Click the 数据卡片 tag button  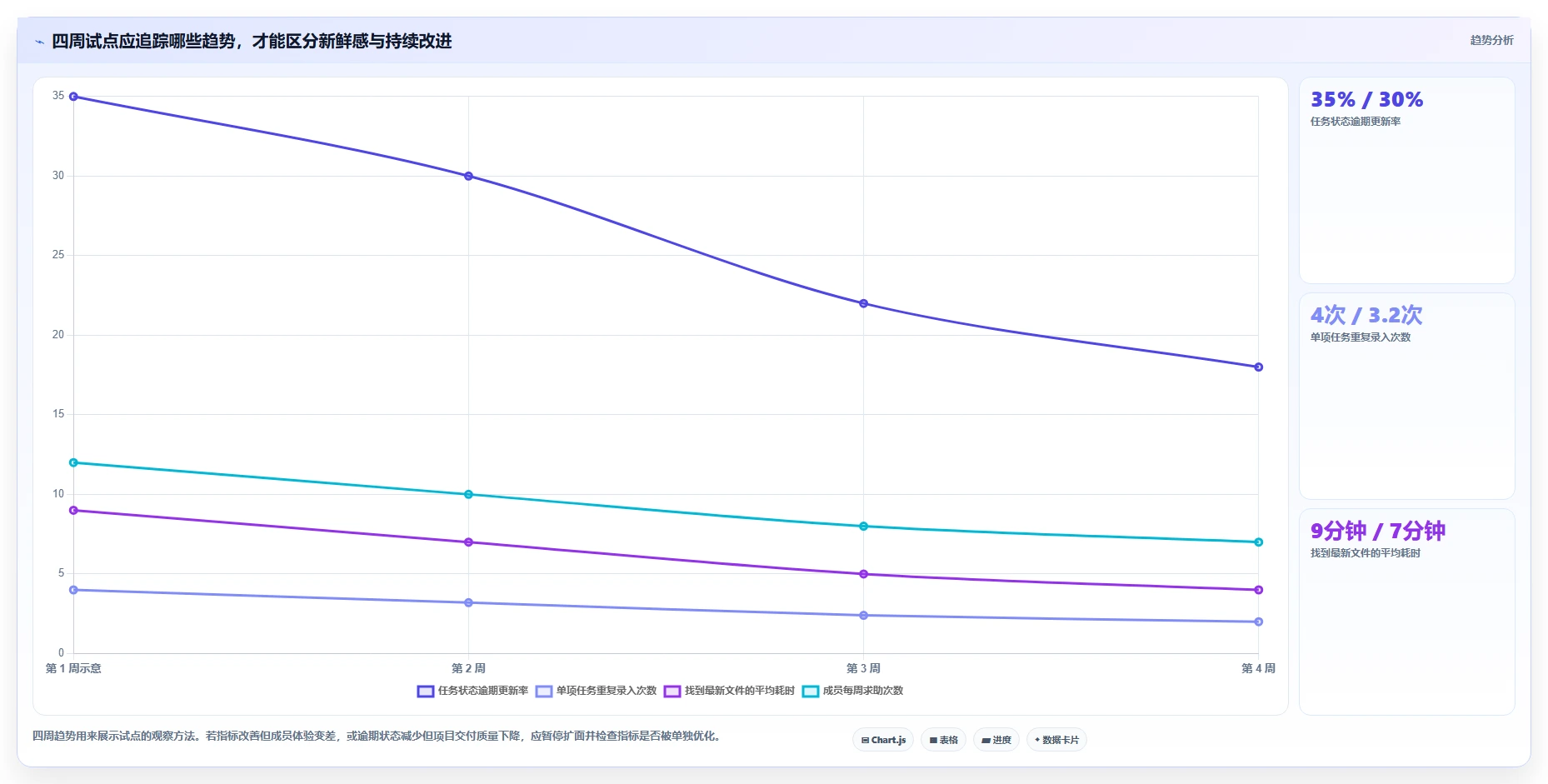pyautogui.click(x=1056, y=740)
